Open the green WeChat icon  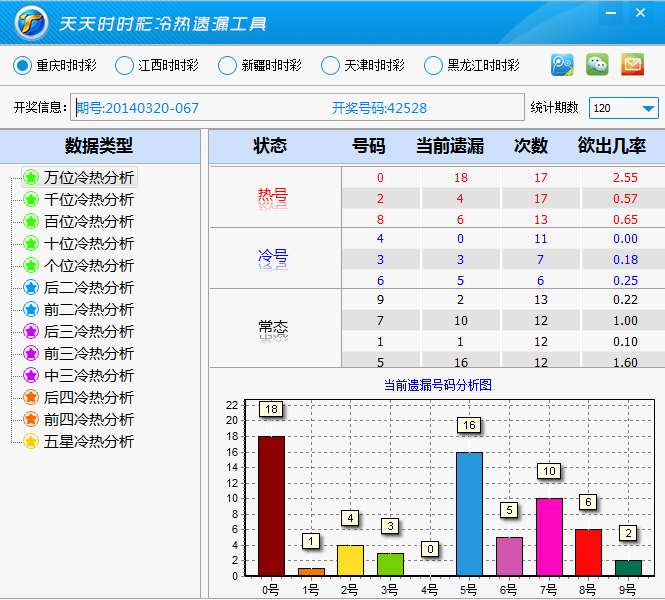point(597,65)
